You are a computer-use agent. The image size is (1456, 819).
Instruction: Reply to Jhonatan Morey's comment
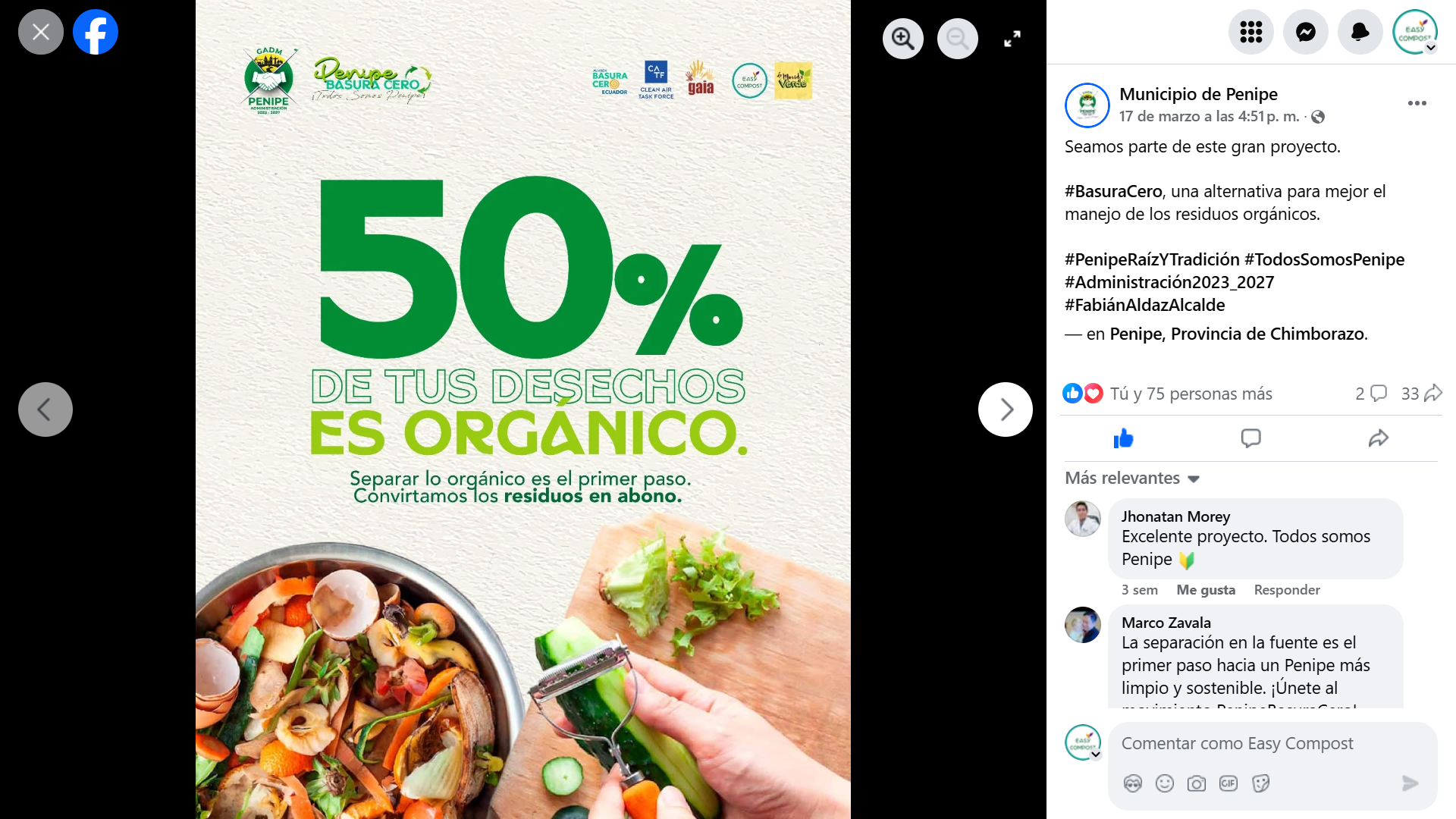coord(1287,590)
